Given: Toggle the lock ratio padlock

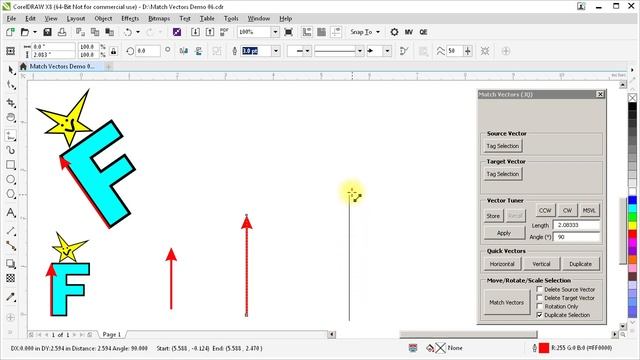Looking at the screenshot, I should [x=113, y=51].
